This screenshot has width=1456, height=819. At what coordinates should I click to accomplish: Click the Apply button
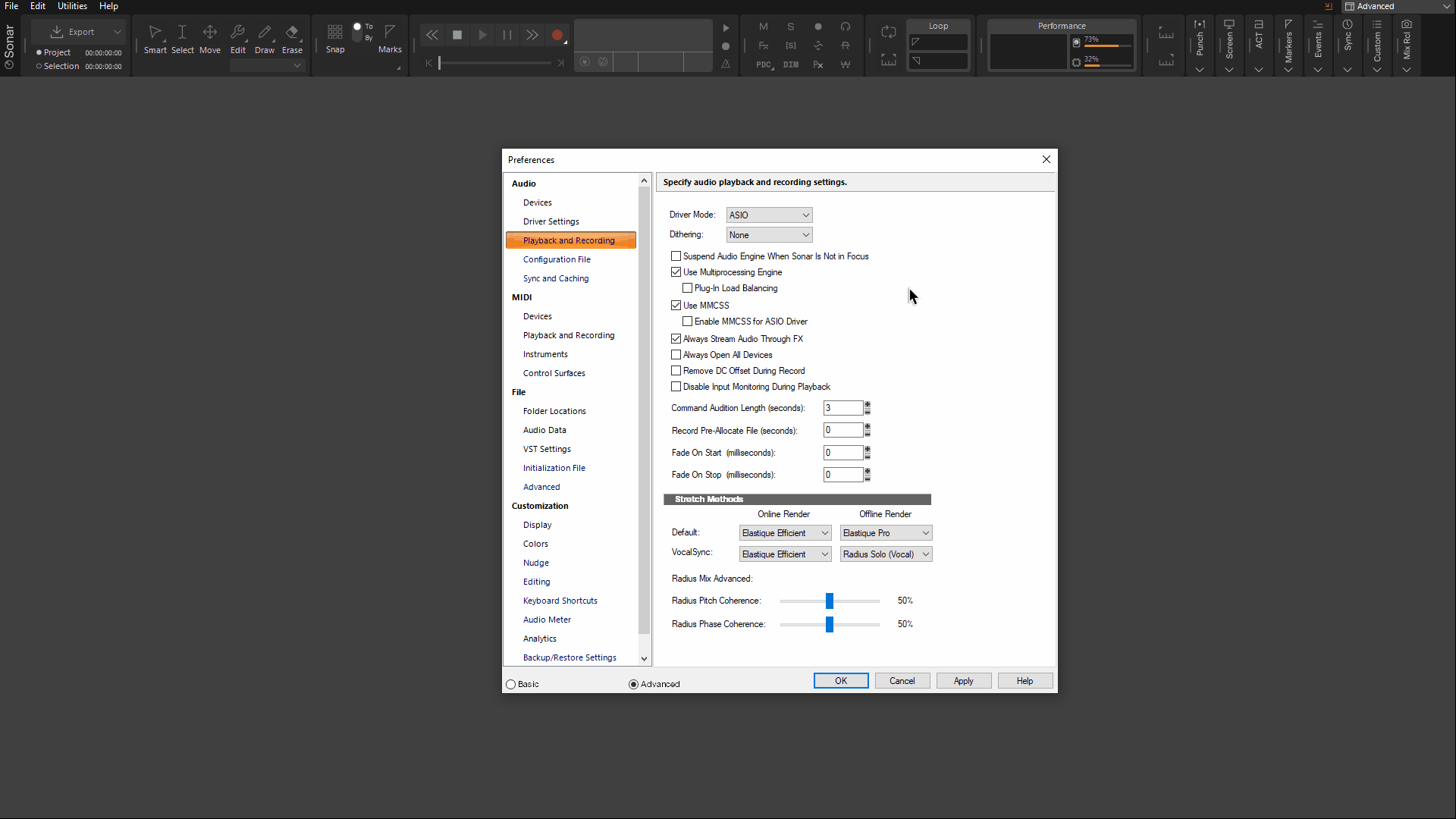tap(963, 680)
